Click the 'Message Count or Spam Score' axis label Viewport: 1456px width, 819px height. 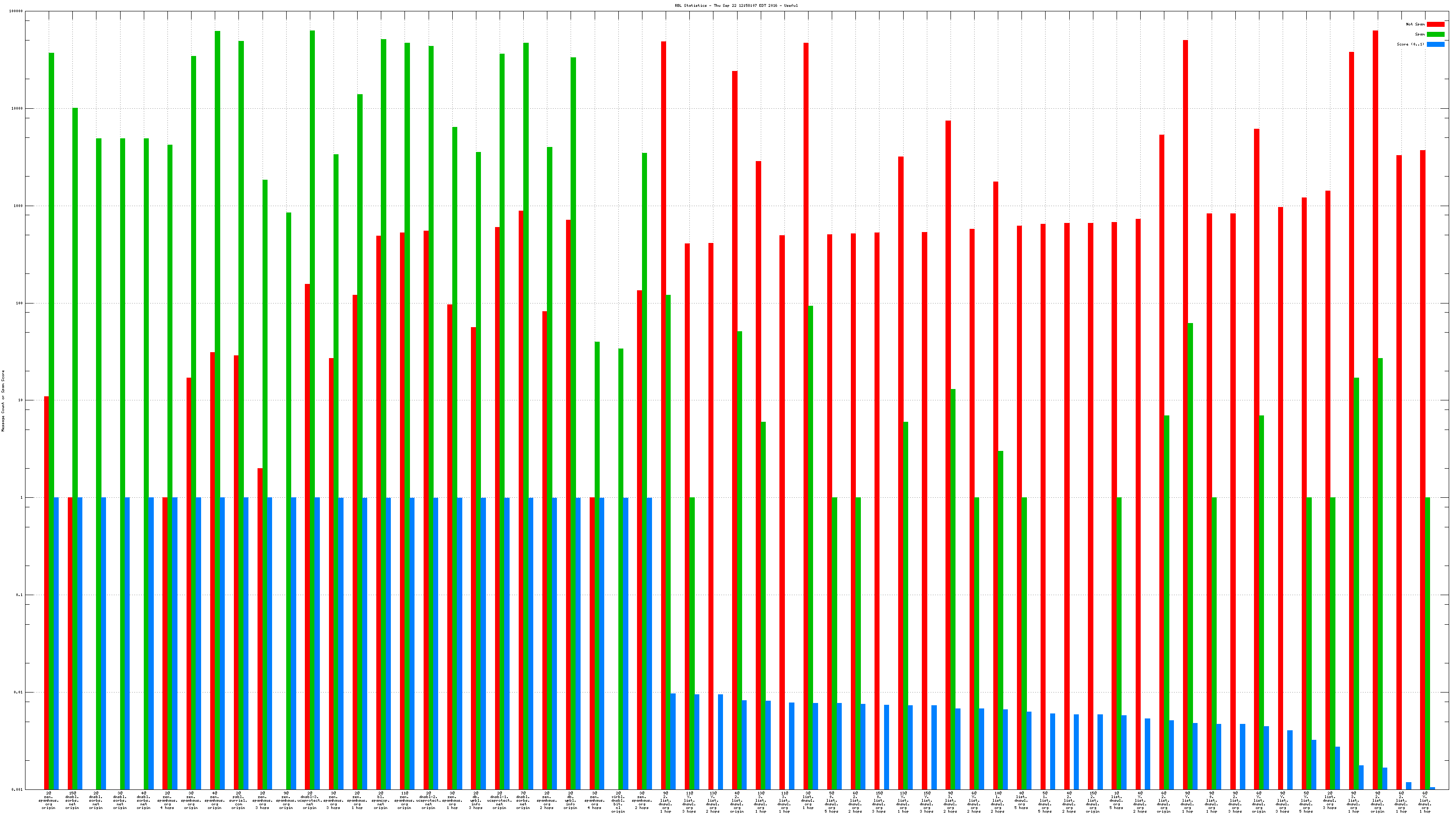click(x=3, y=401)
